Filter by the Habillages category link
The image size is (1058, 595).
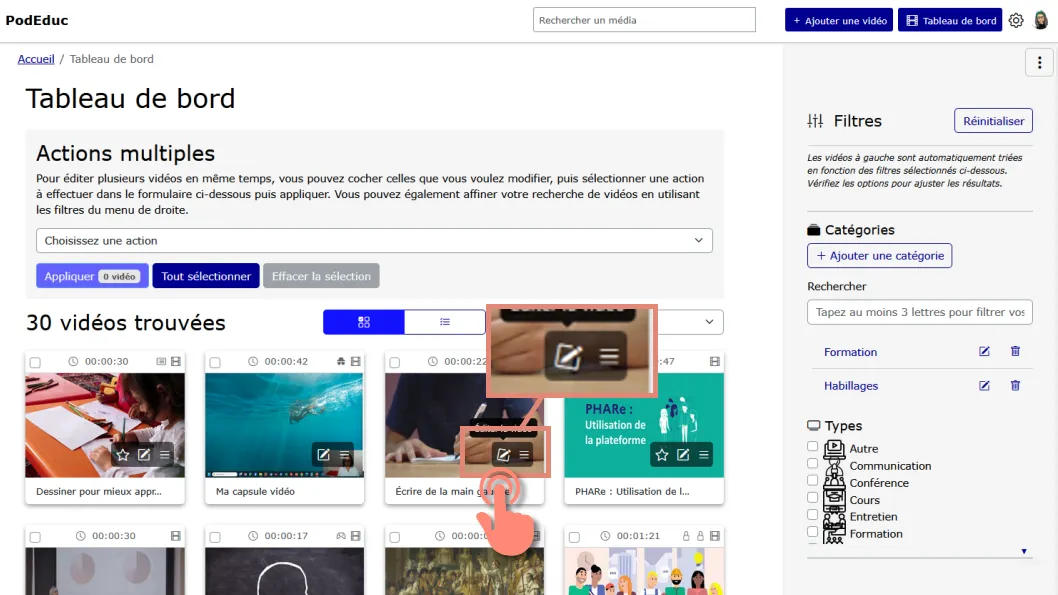click(851, 386)
